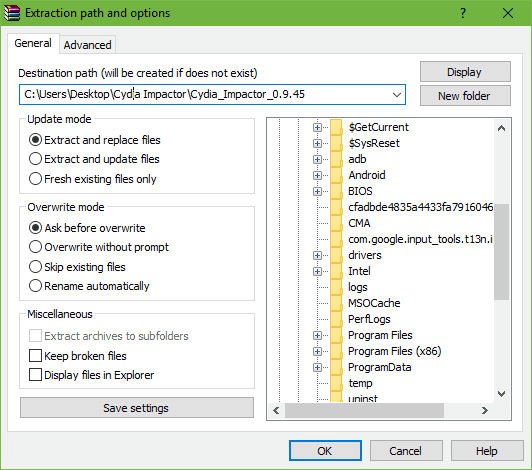Select Fresh existing files only option
Viewport: 532px width, 470px height.
point(35,178)
